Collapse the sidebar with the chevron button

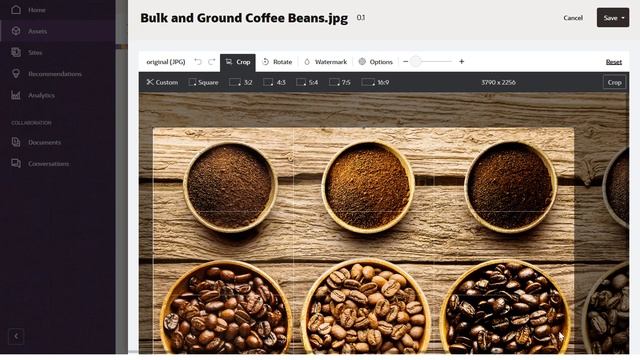pos(16,336)
